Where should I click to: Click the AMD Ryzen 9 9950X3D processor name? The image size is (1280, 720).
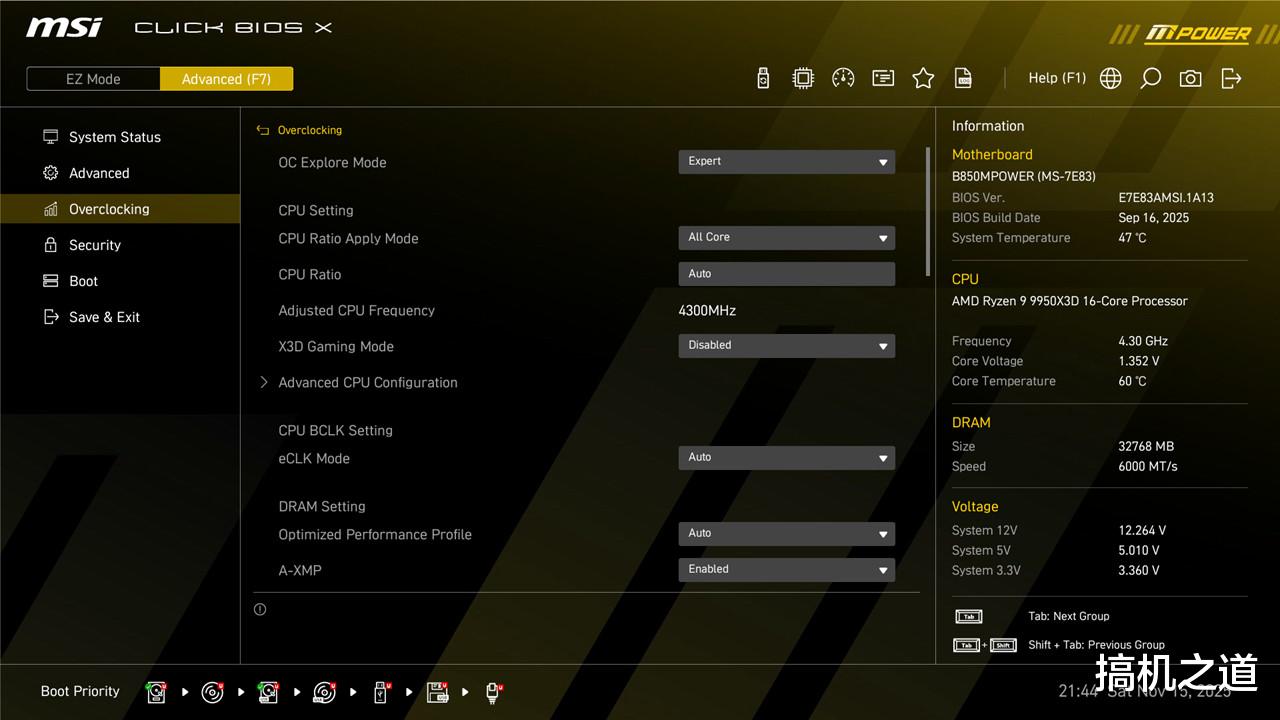(x=1070, y=301)
